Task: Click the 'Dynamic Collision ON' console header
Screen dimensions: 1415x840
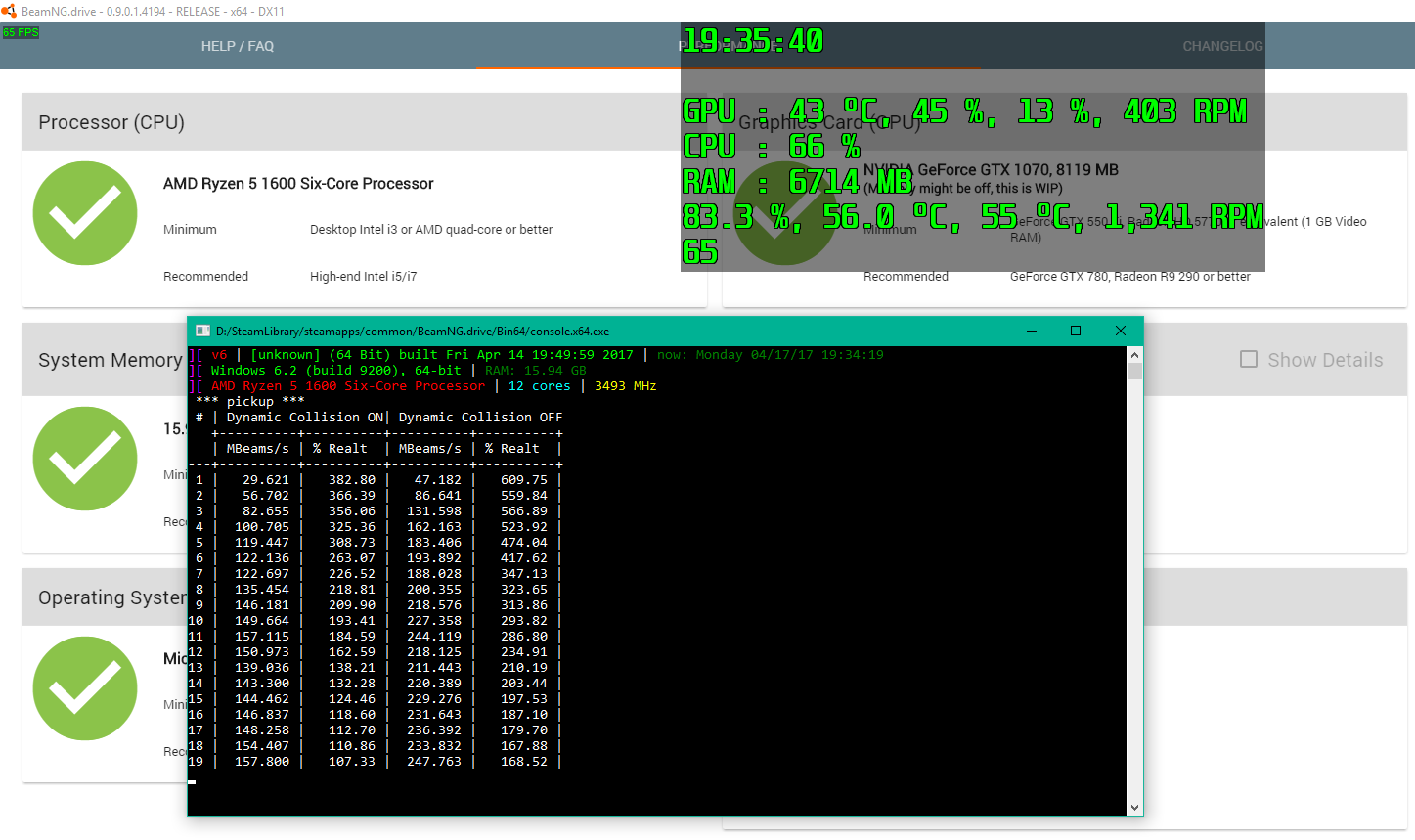Action: [305, 418]
